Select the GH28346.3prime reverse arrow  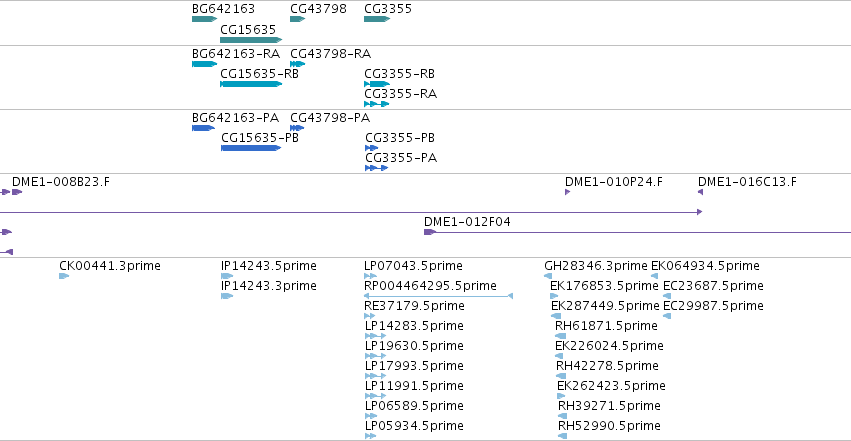tap(548, 276)
